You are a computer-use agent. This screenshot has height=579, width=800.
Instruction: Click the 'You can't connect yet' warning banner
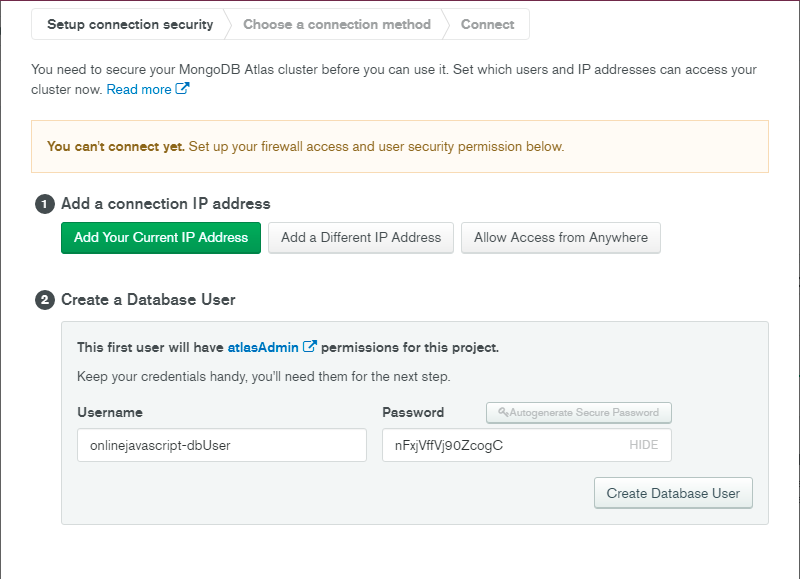400,146
